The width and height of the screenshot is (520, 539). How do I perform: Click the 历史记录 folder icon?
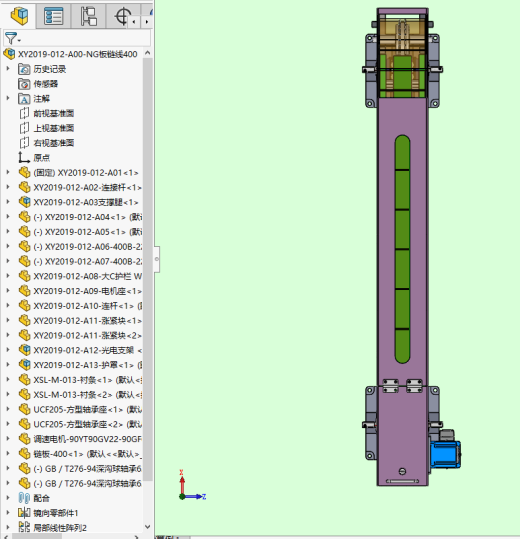[x=24, y=69]
